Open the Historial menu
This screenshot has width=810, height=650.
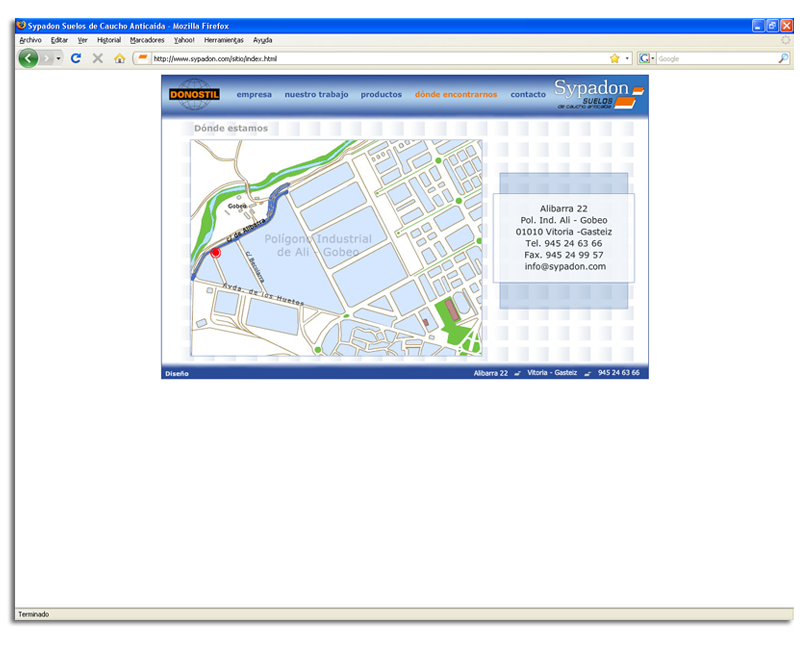tap(108, 40)
